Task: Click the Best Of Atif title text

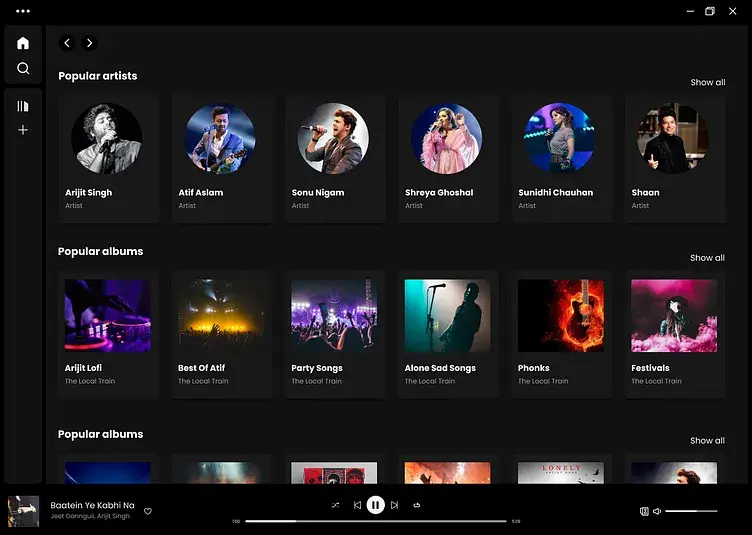Action: click(201, 368)
